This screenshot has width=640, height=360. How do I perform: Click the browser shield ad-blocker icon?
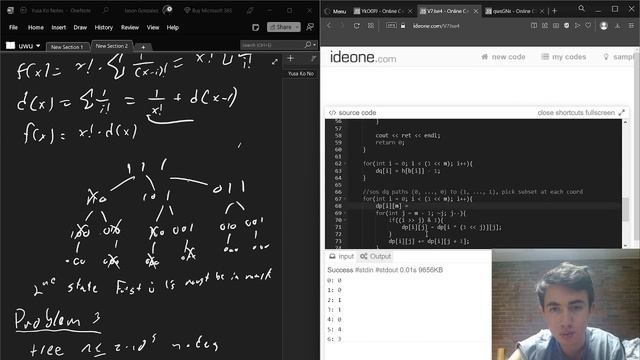[567, 26]
